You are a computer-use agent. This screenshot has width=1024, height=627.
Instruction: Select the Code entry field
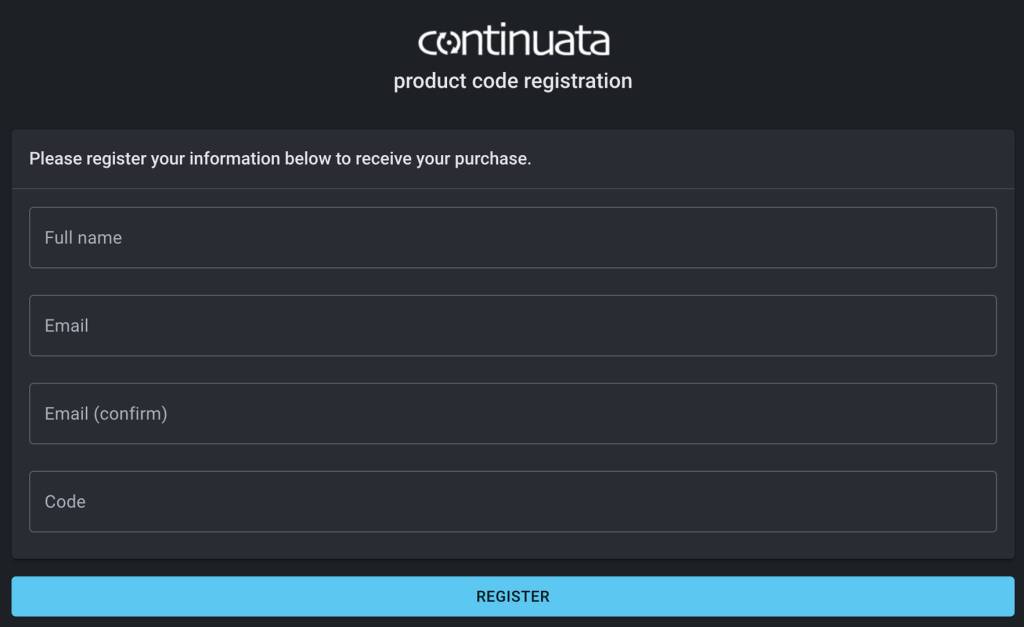pos(512,501)
